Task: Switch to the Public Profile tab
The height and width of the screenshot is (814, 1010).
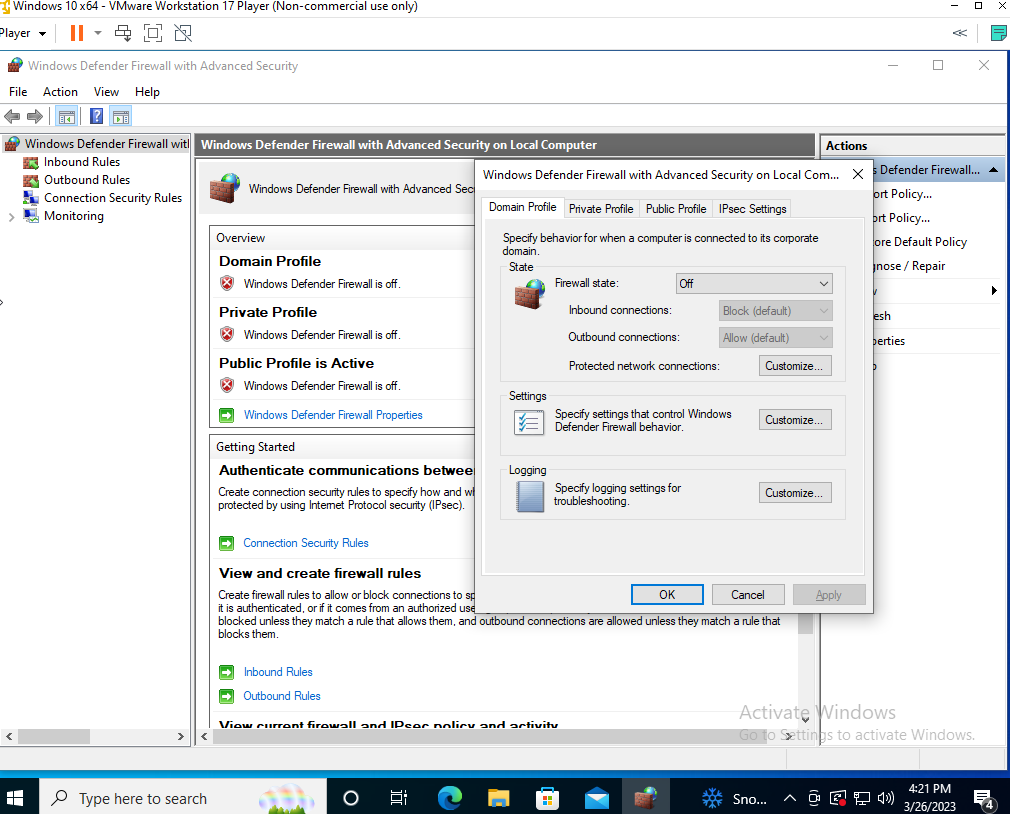Action: point(676,209)
